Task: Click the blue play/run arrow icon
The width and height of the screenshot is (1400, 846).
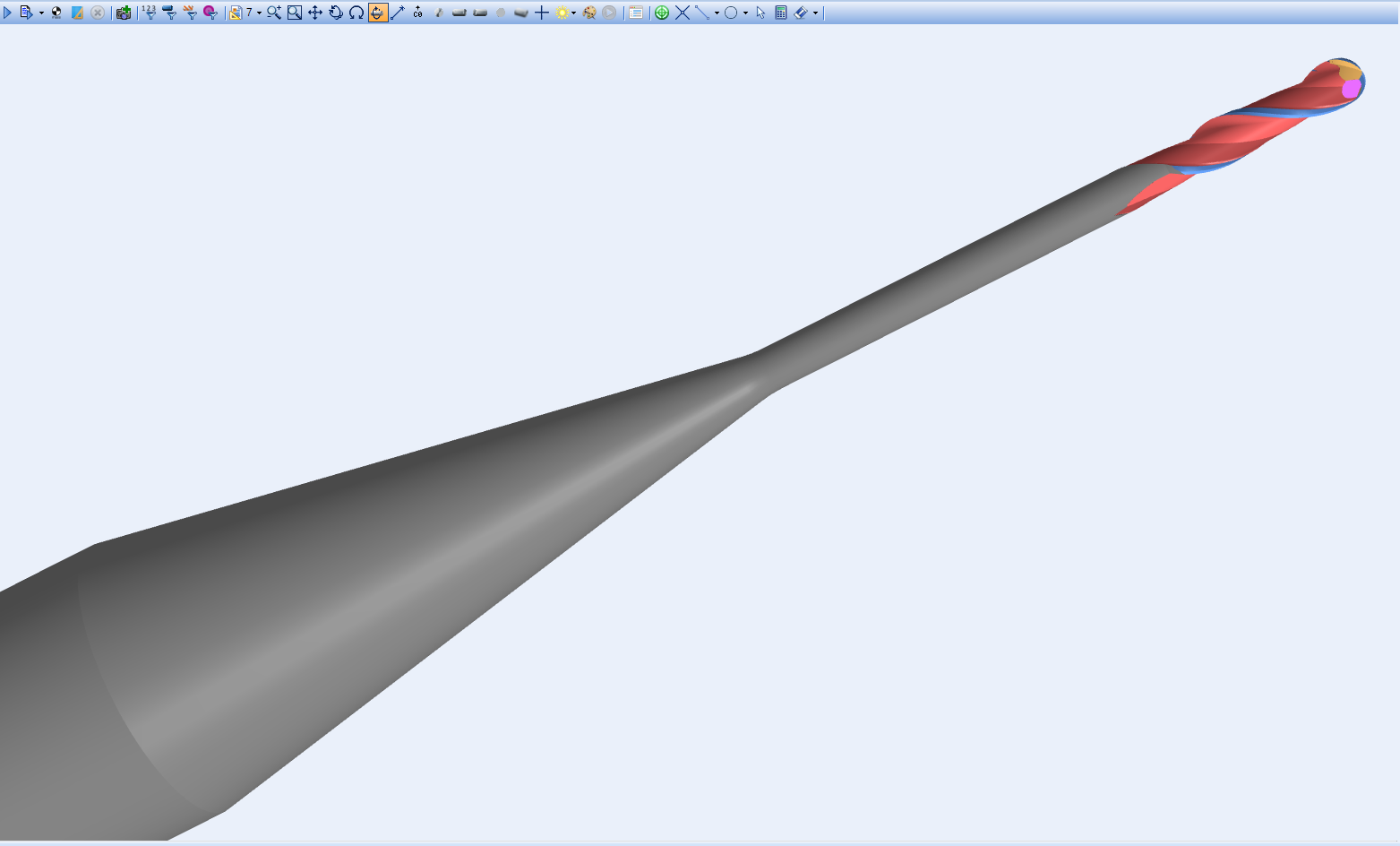Action: click(x=7, y=13)
